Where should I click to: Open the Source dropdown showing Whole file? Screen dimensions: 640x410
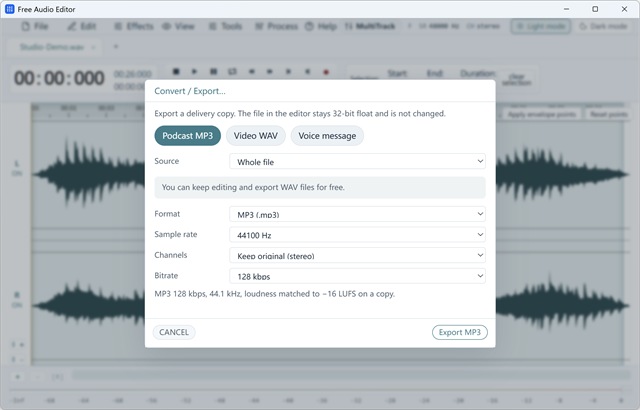[357, 162]
